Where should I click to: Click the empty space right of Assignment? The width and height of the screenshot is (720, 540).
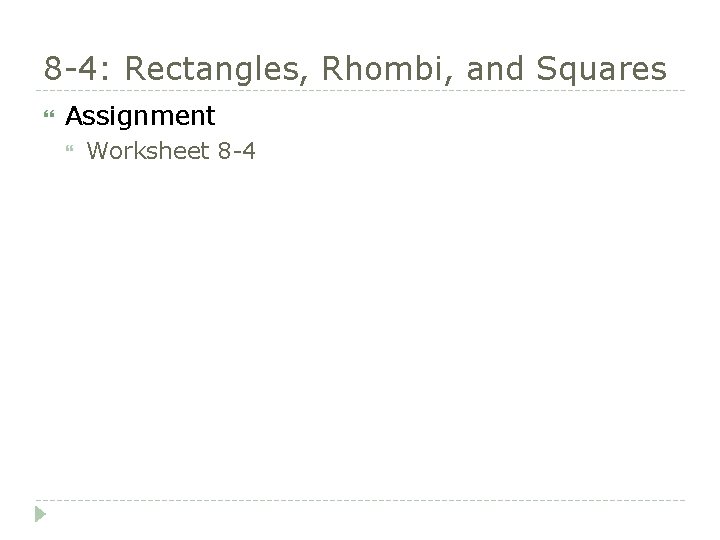(x=450, y=116)
